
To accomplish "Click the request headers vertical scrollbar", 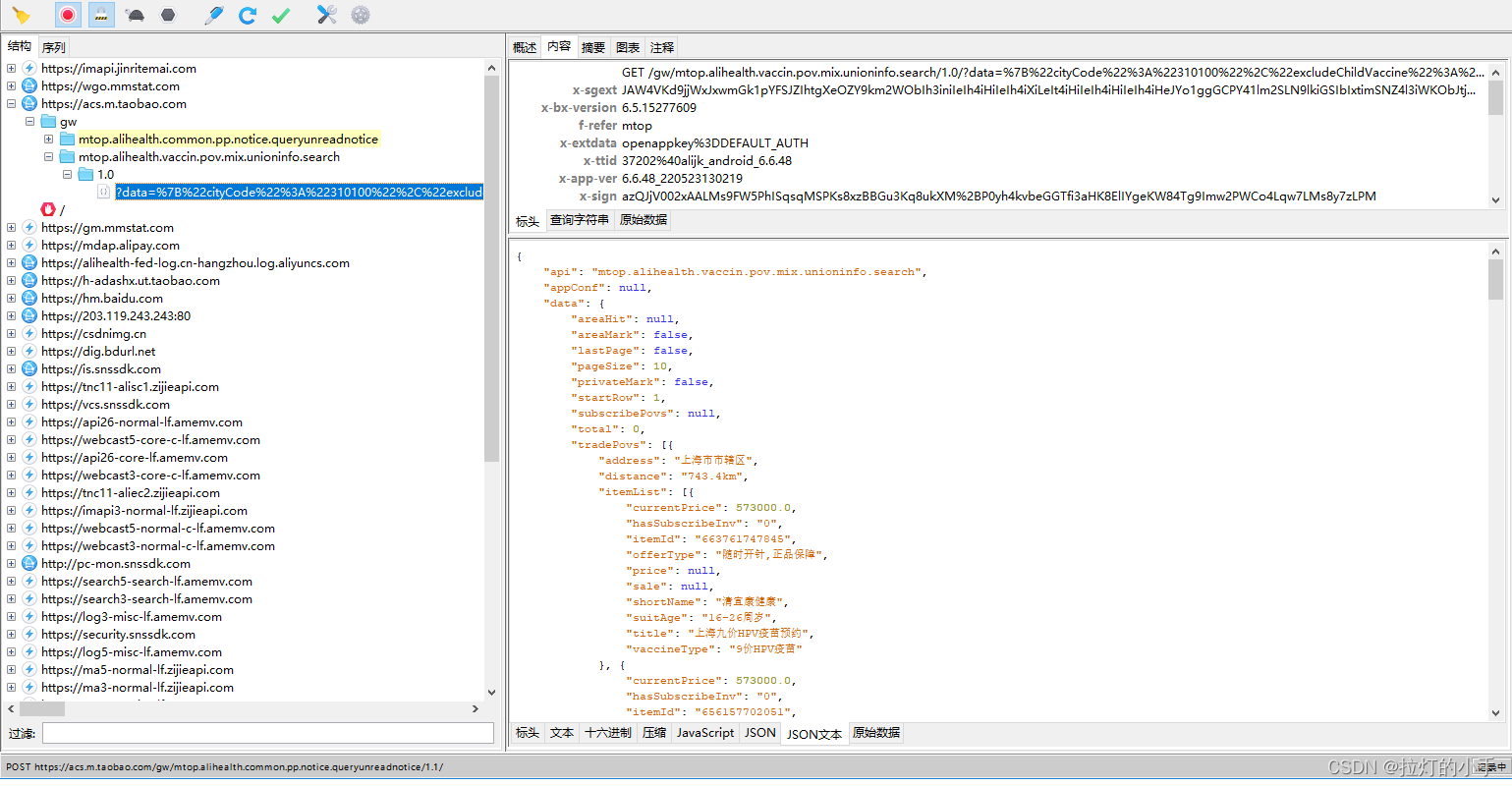I will coord(1495,98).
